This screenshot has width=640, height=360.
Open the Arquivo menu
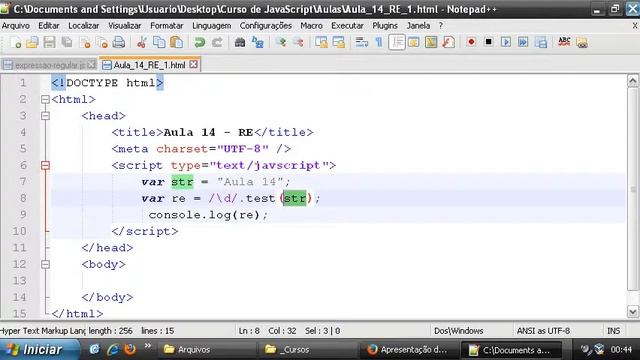[x=16, y=26]
